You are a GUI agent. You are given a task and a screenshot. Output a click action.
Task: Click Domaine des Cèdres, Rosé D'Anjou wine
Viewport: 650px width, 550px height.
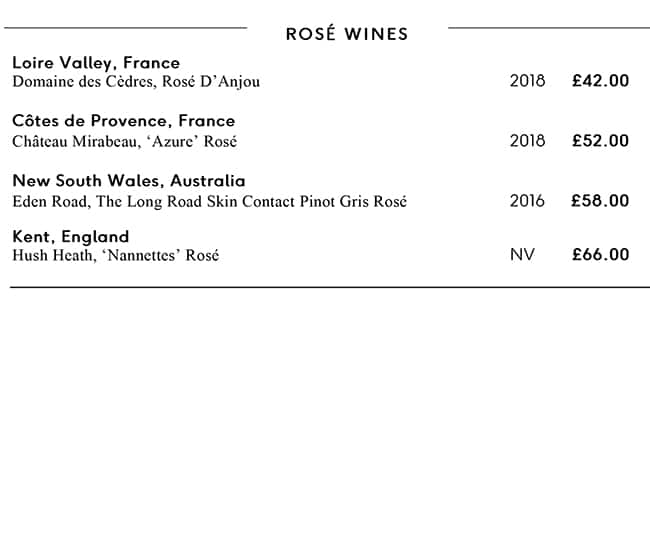pos(136,81)
